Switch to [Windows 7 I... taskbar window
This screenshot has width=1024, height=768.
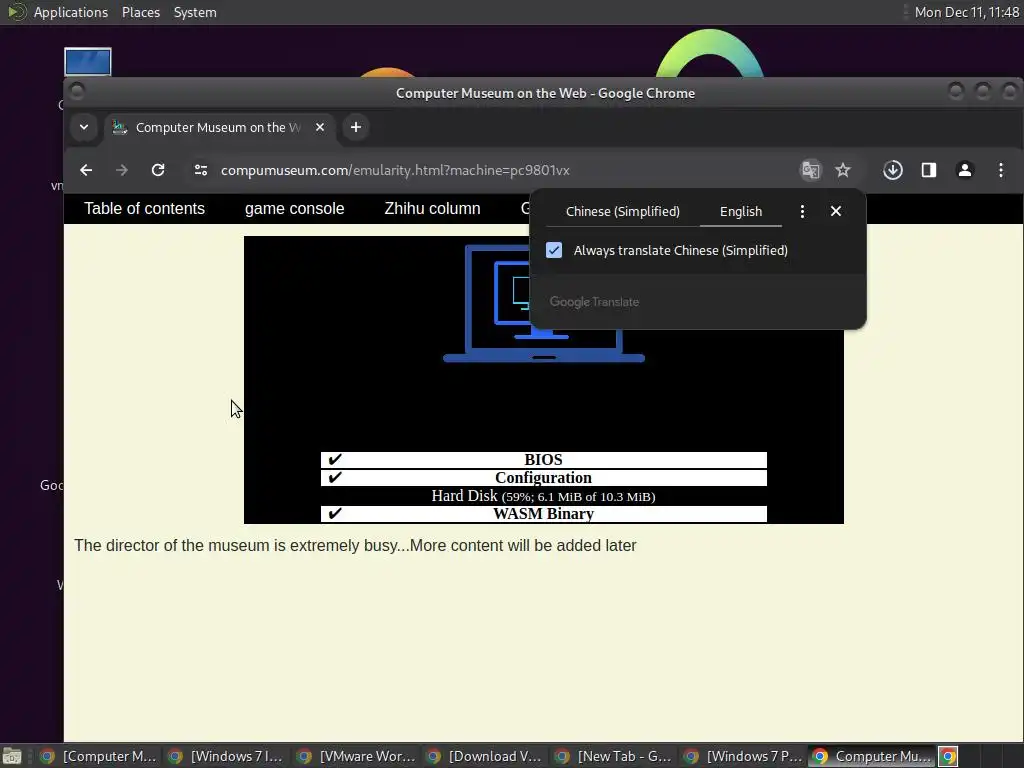pyautogui.click(x=227, y=756)
